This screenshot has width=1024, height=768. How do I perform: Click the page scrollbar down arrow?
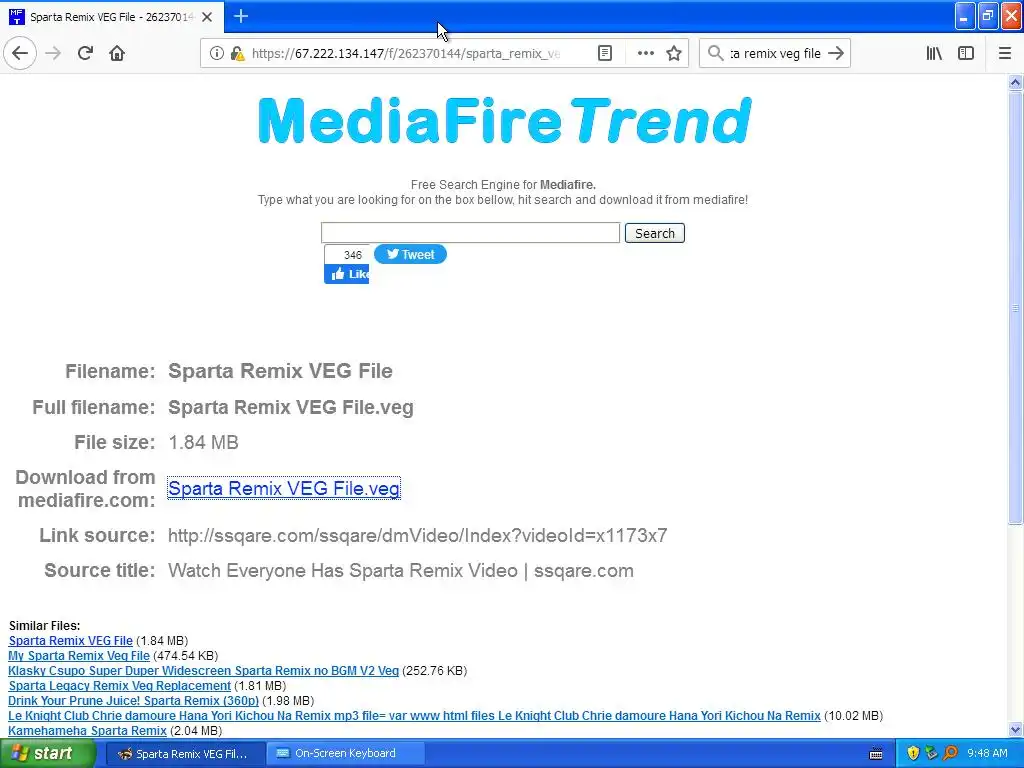[1015, 730]
